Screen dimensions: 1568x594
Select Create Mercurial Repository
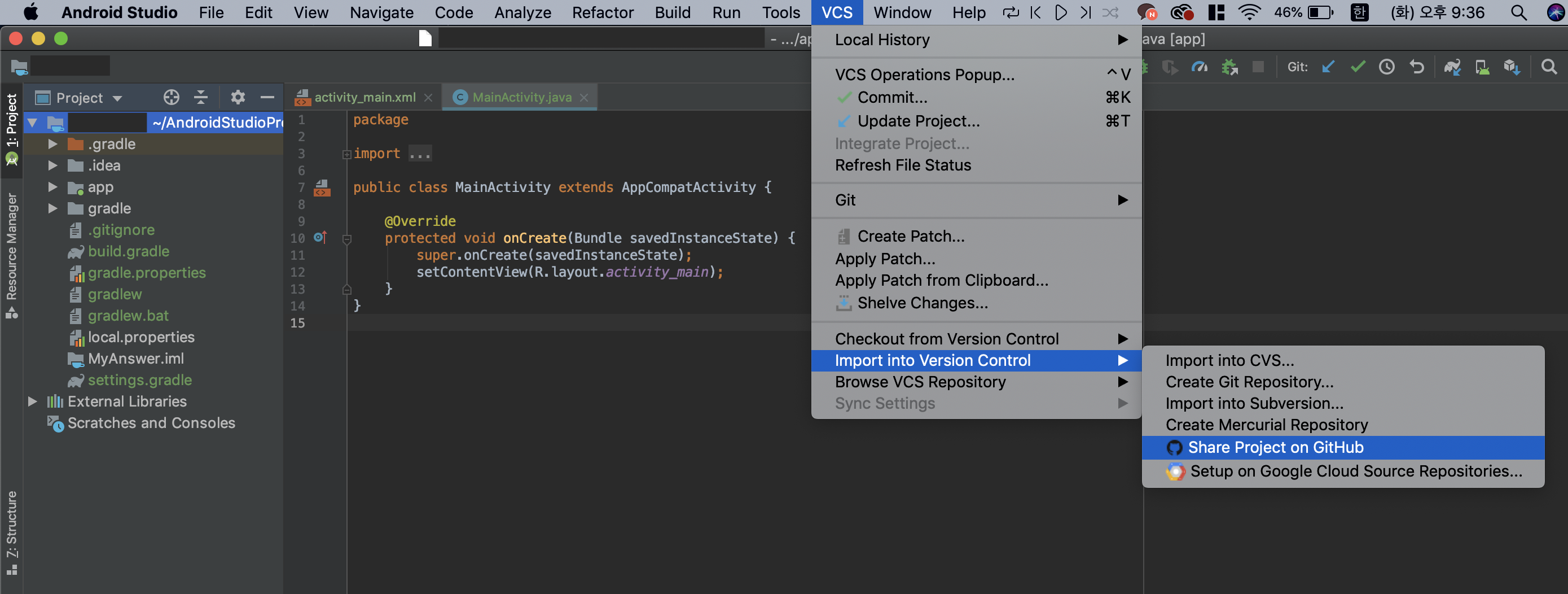[x=1343, y=425]
